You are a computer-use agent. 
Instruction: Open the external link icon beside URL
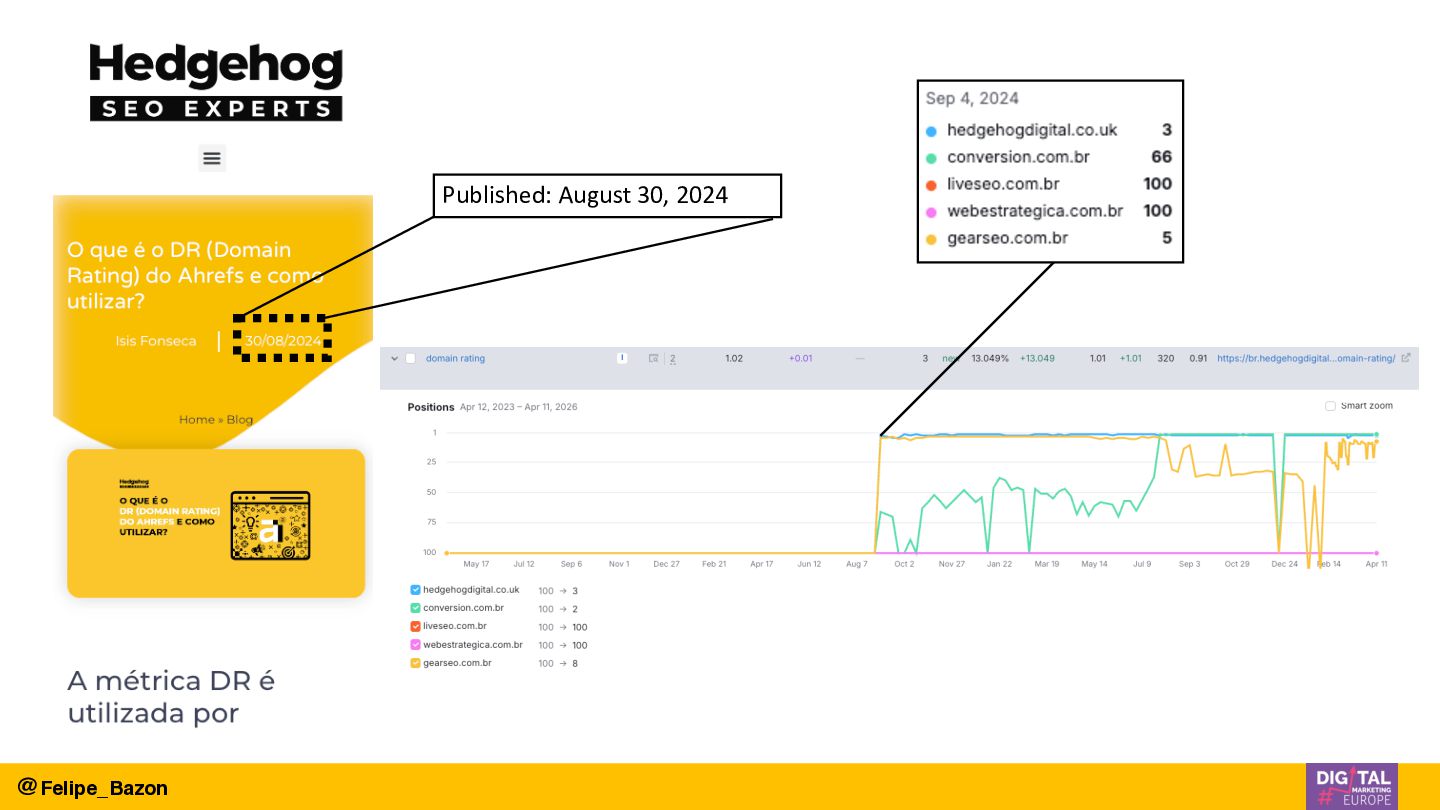pos(1406,358)
